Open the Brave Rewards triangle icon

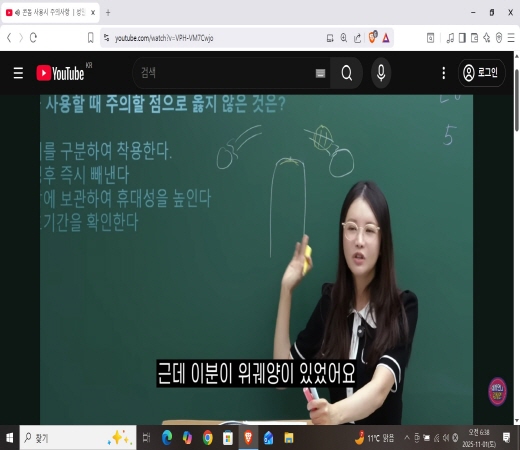(386, 38)
